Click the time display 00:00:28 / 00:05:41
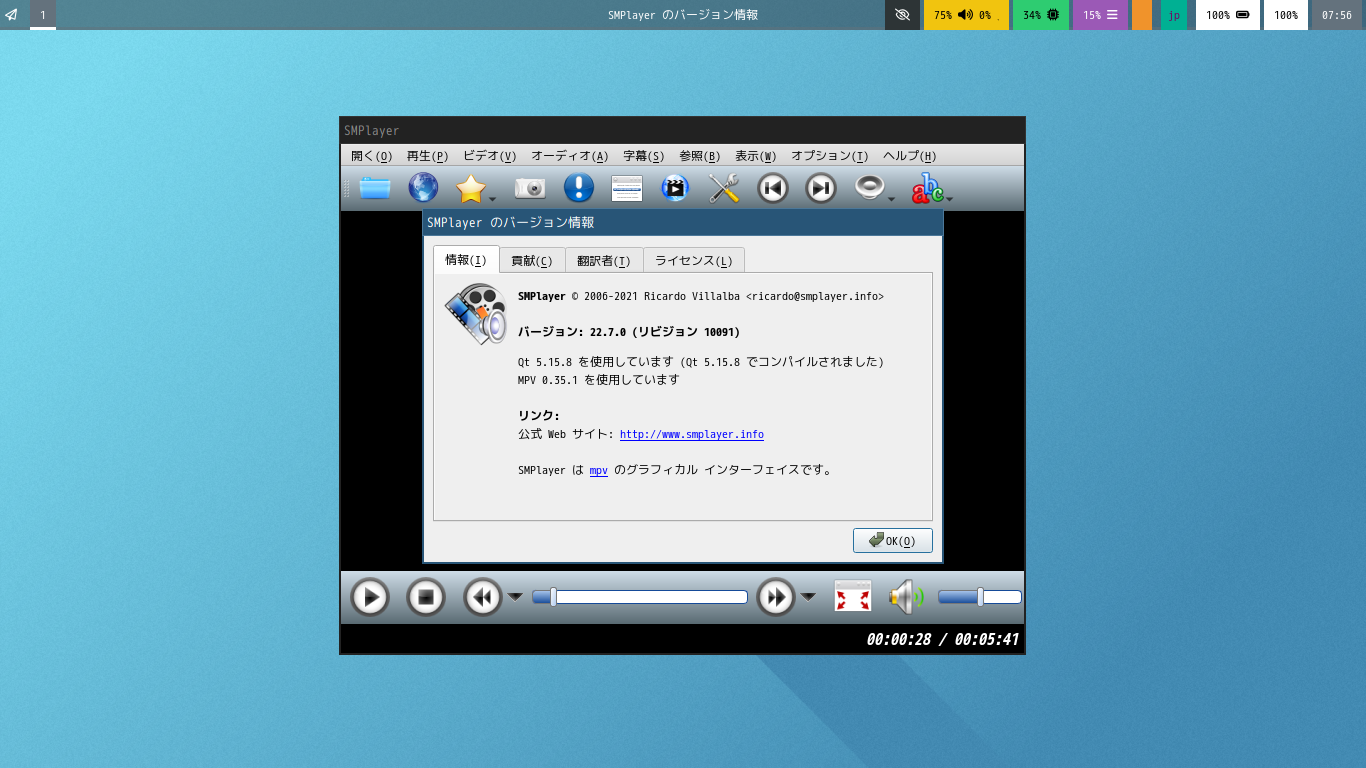This screenshot has width=1366, height=768. click(943, 640)
